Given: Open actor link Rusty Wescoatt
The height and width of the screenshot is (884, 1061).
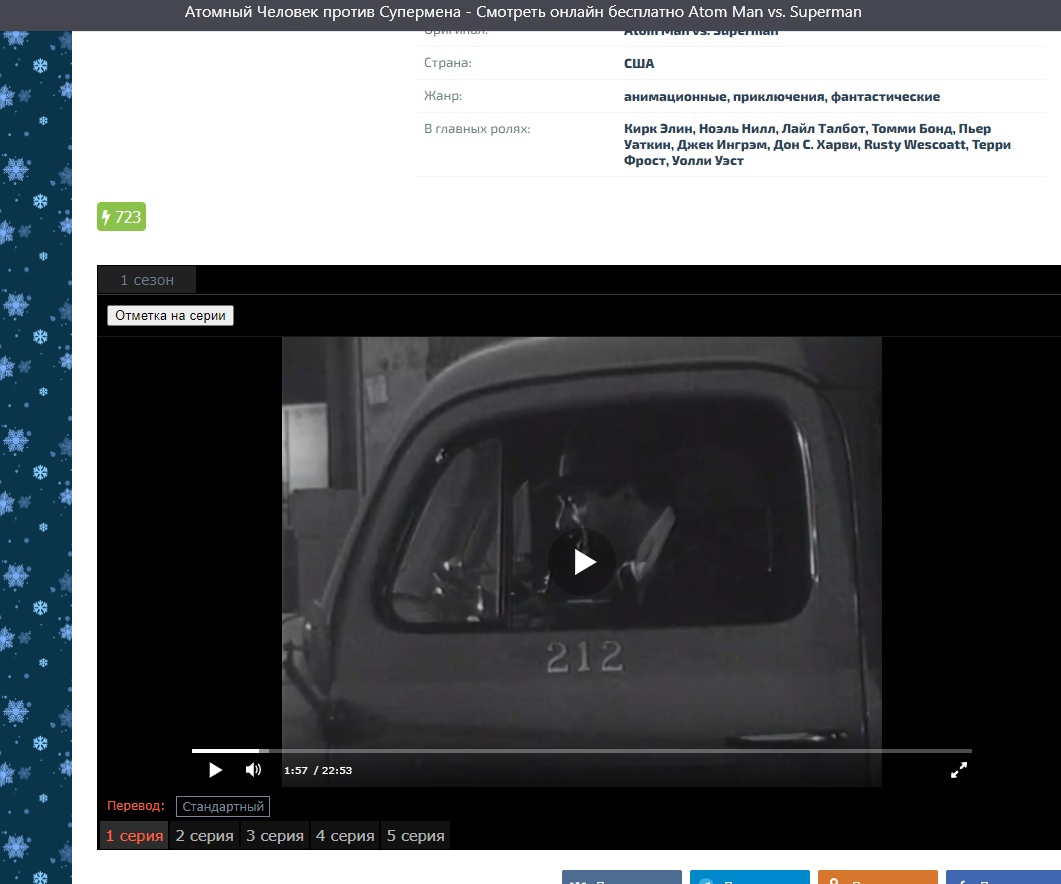Looking at the screenshot, I should pos(914,144).
